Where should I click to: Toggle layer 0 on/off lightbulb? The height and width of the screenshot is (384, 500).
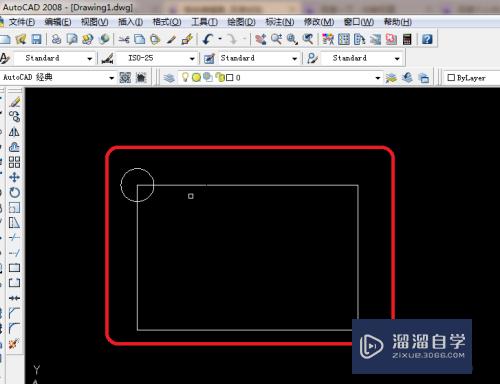coord(185,78)
